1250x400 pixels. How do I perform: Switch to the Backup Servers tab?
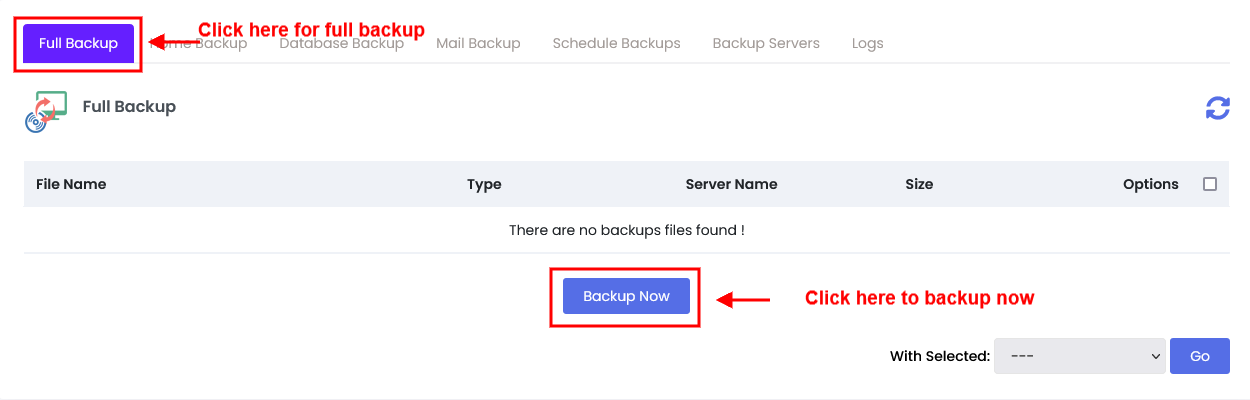(766, 43)
